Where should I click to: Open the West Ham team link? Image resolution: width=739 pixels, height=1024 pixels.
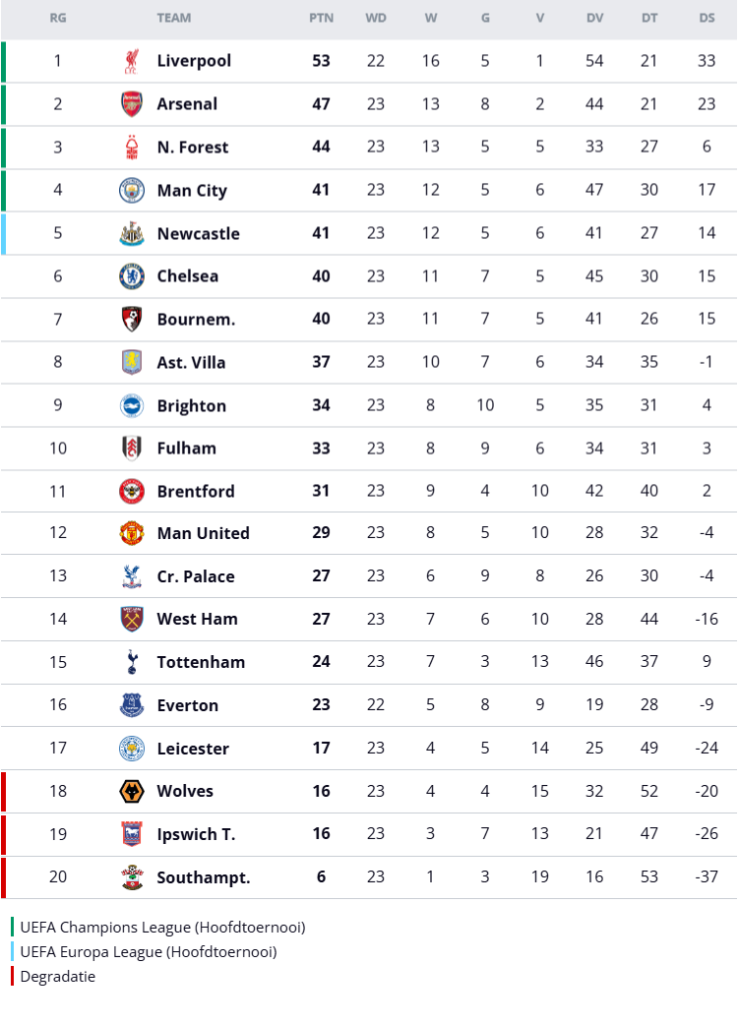pyautogui.click(x=197, y=619)
